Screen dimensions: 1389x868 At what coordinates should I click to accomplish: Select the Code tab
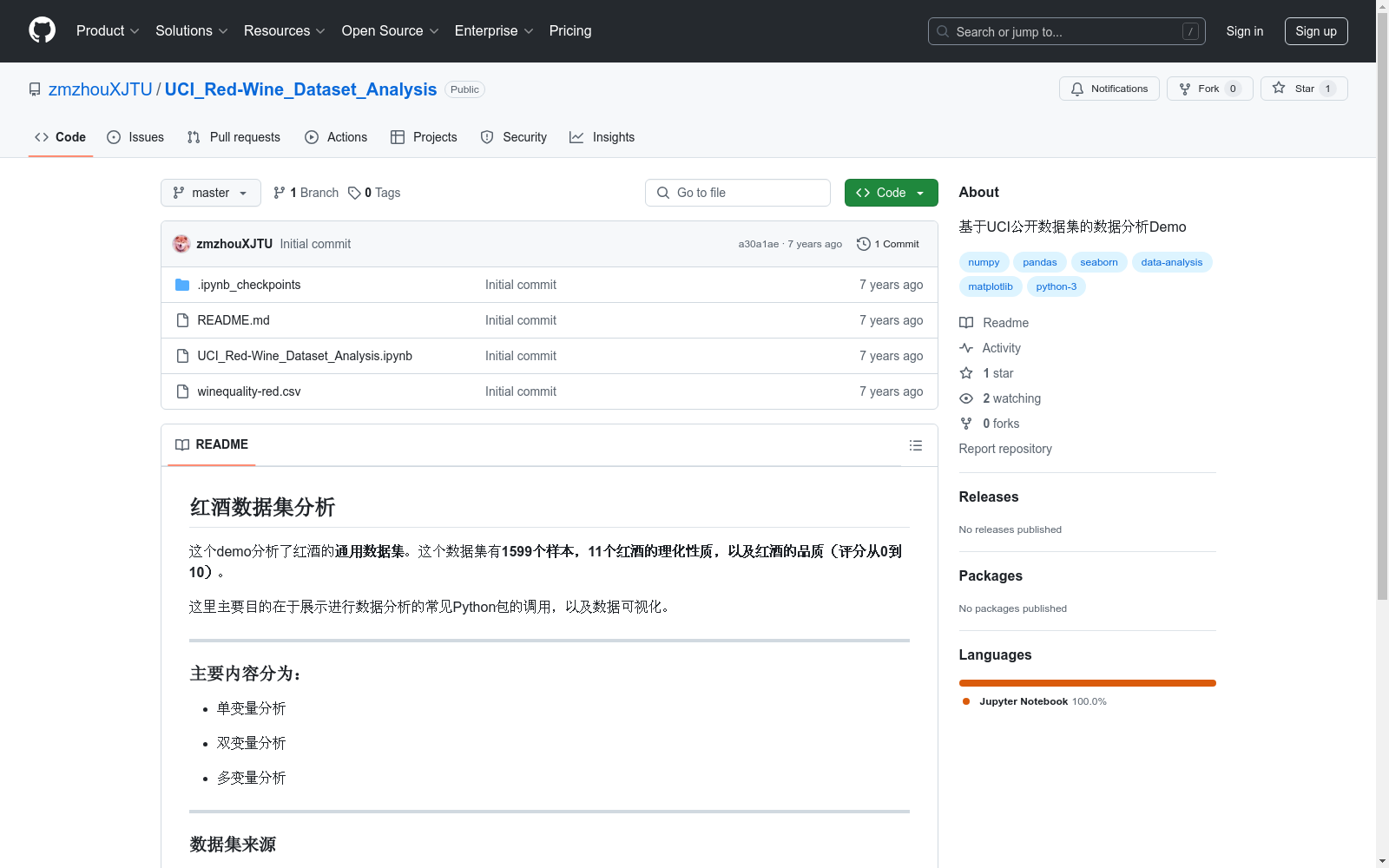(61, 137)
